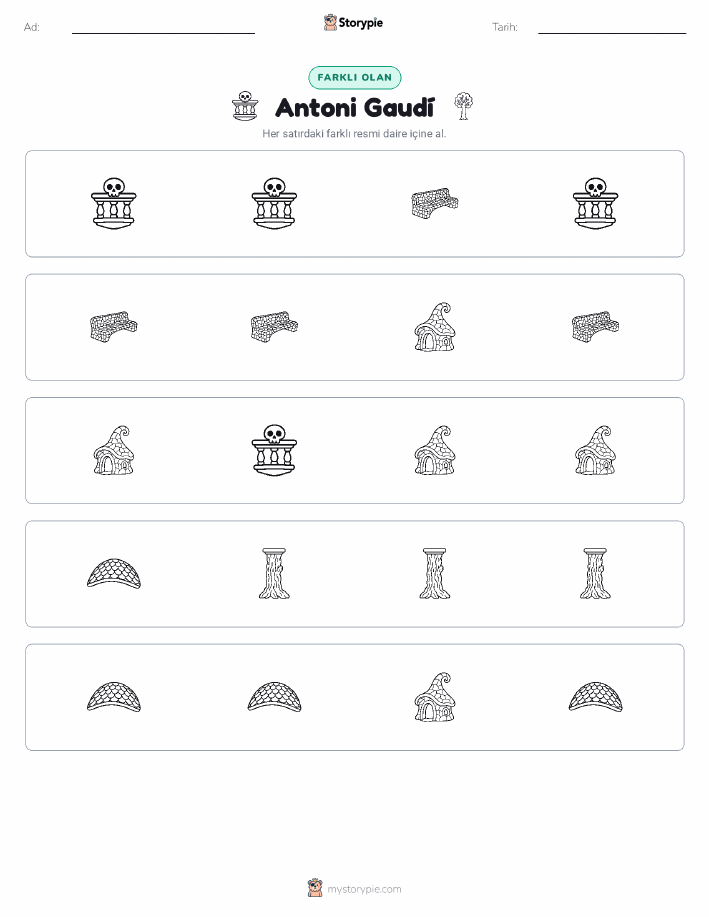The image size is (709, 917).
Task: Circle the mushroom house in row two
Action: (x=435, y=327)
